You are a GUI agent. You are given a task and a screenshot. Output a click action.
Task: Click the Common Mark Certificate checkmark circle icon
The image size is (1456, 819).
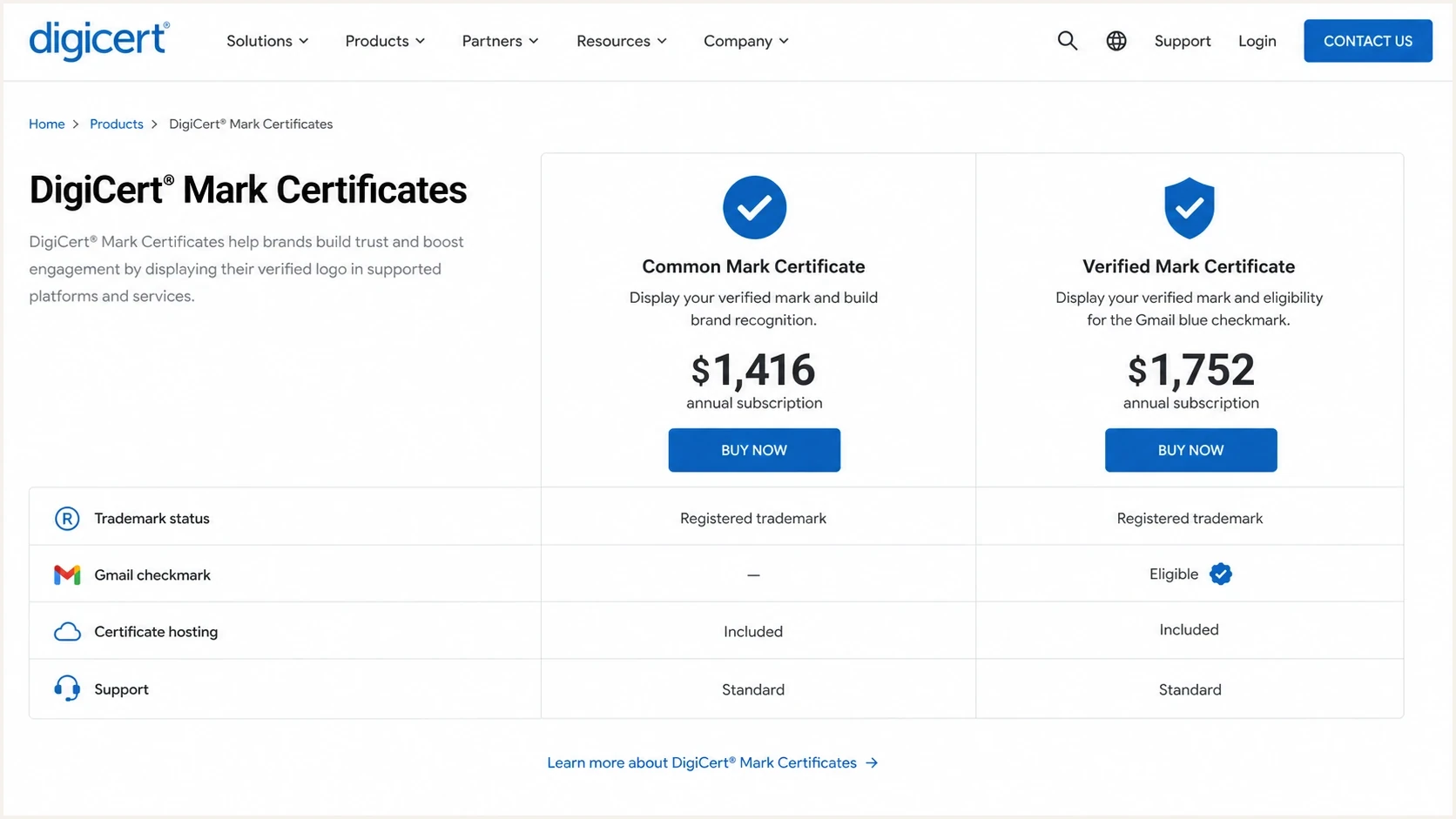[x=754, y=207]
